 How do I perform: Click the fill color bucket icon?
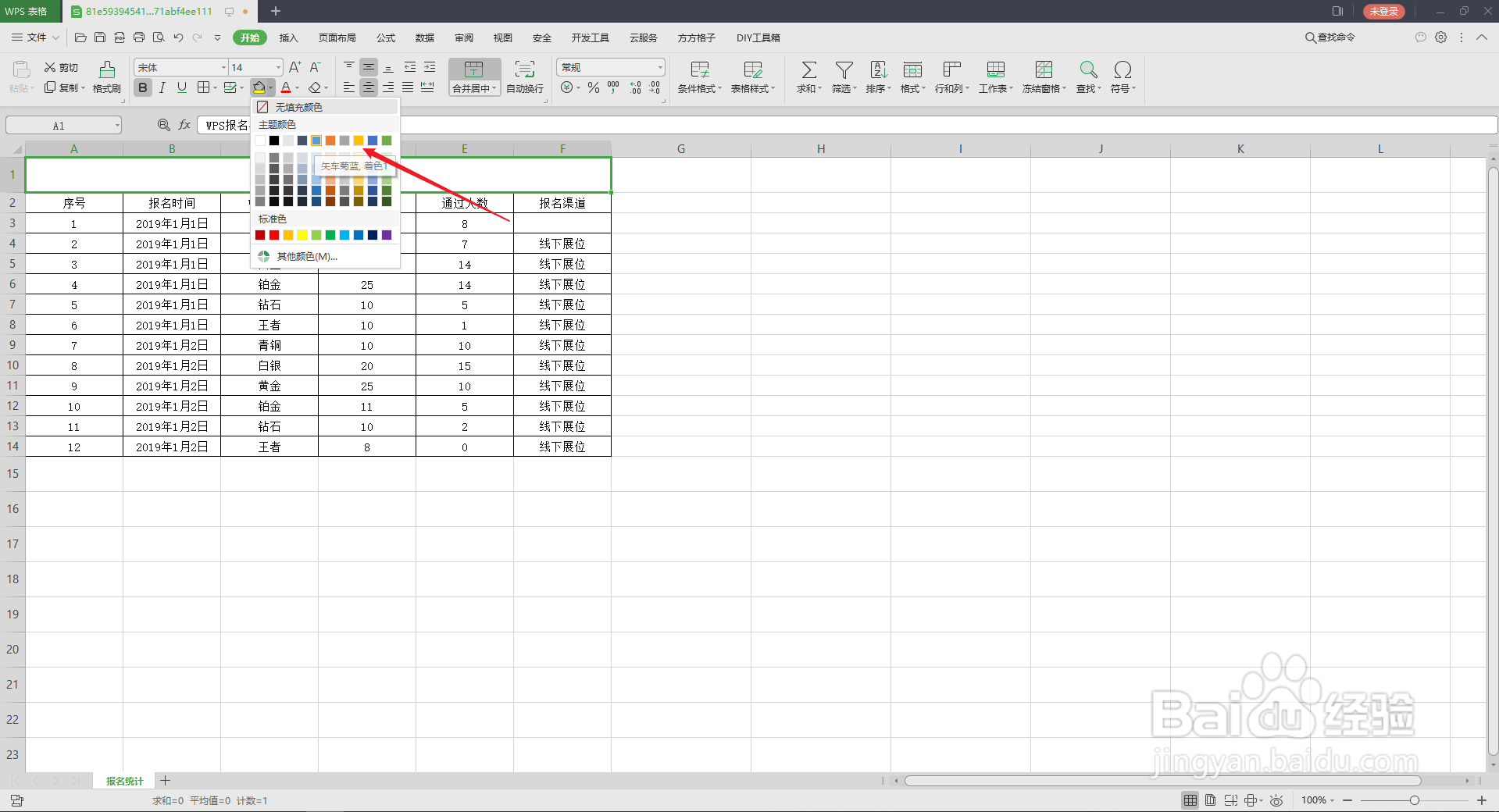click(259, 87)
